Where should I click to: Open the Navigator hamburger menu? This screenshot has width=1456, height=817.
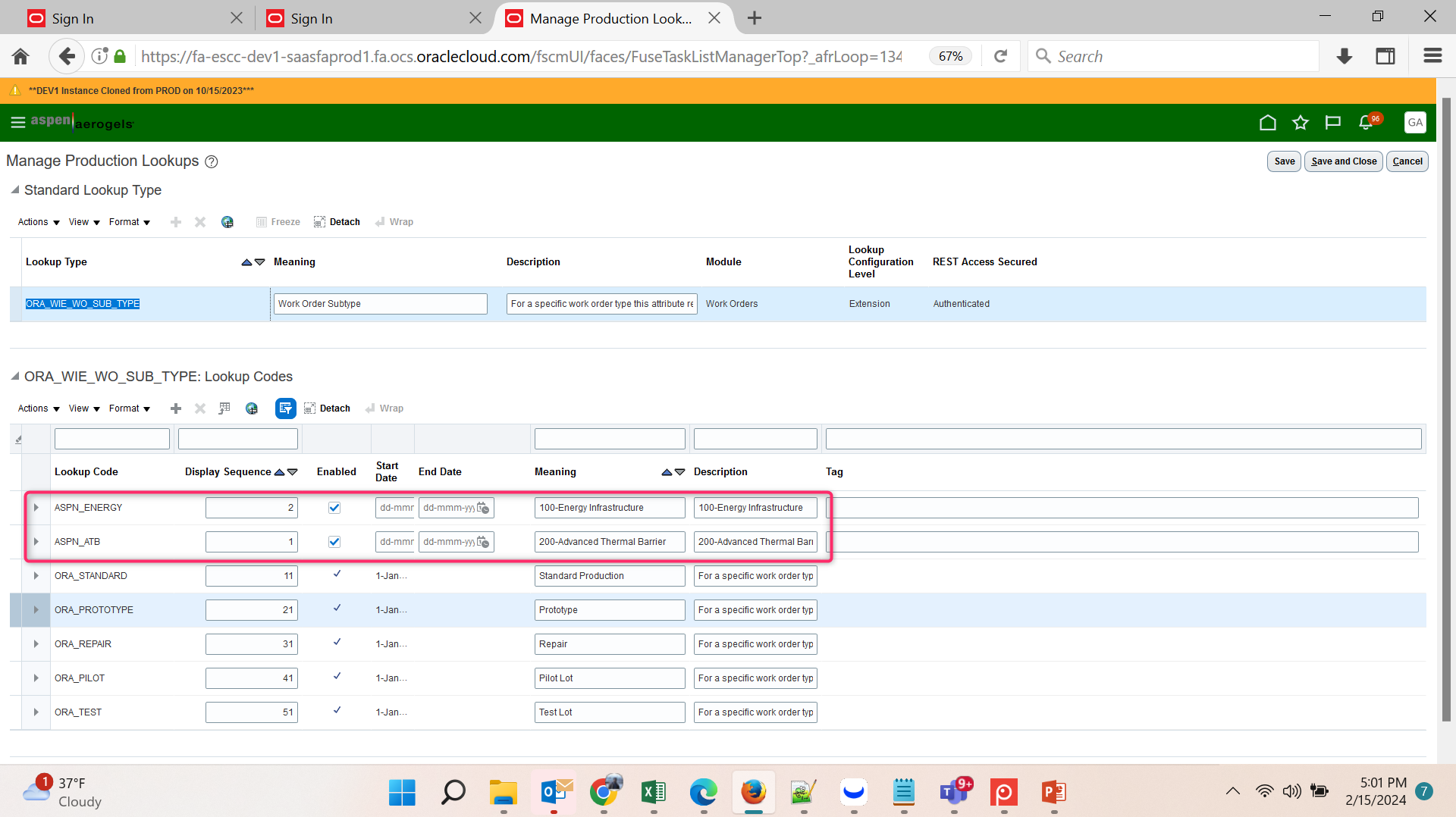(x=17, y=122)
